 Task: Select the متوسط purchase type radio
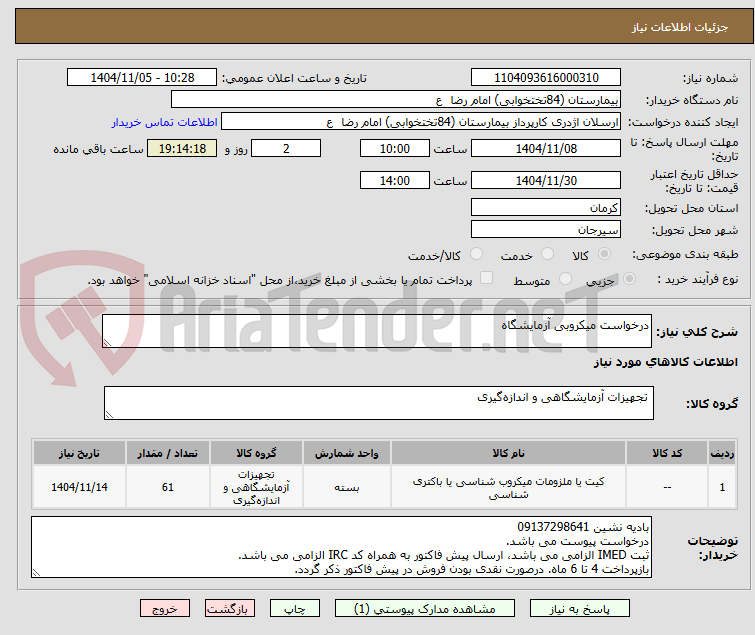point(565,279)
